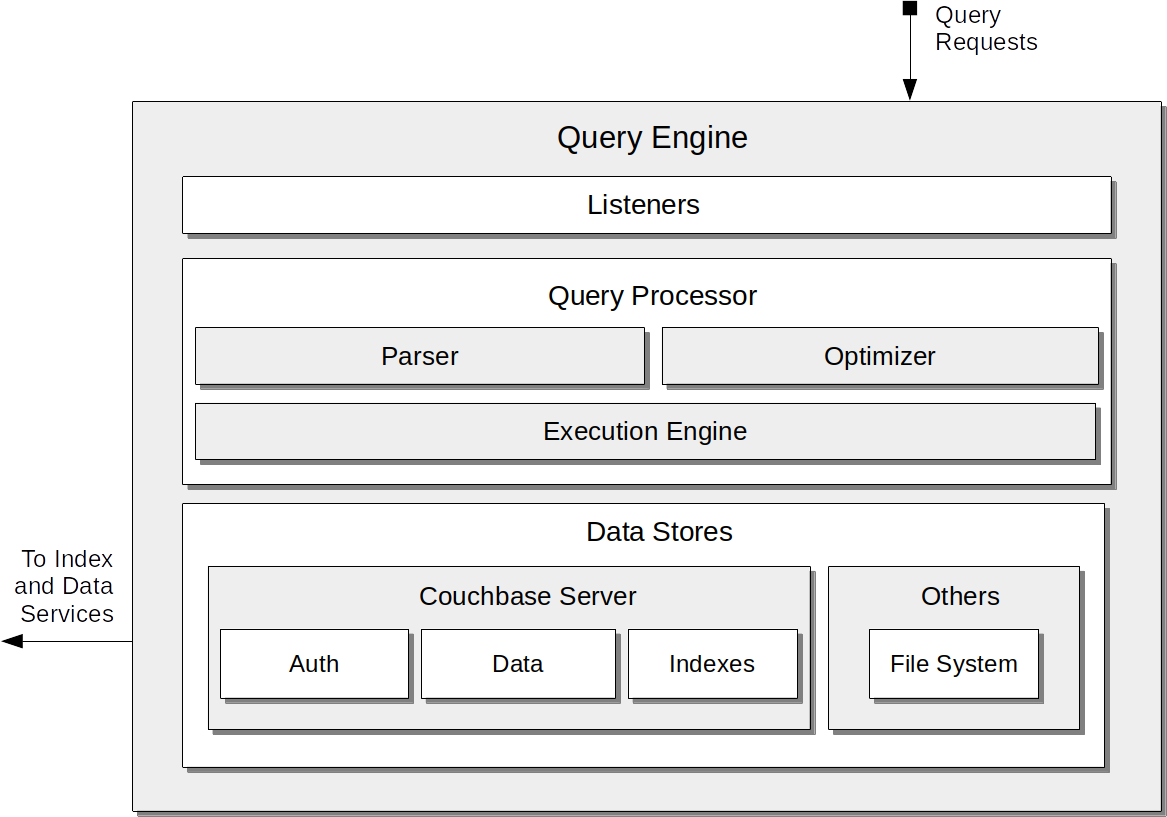Click the Query Requests label
The width and height of the screenshot is (1167, 817).
986,29
